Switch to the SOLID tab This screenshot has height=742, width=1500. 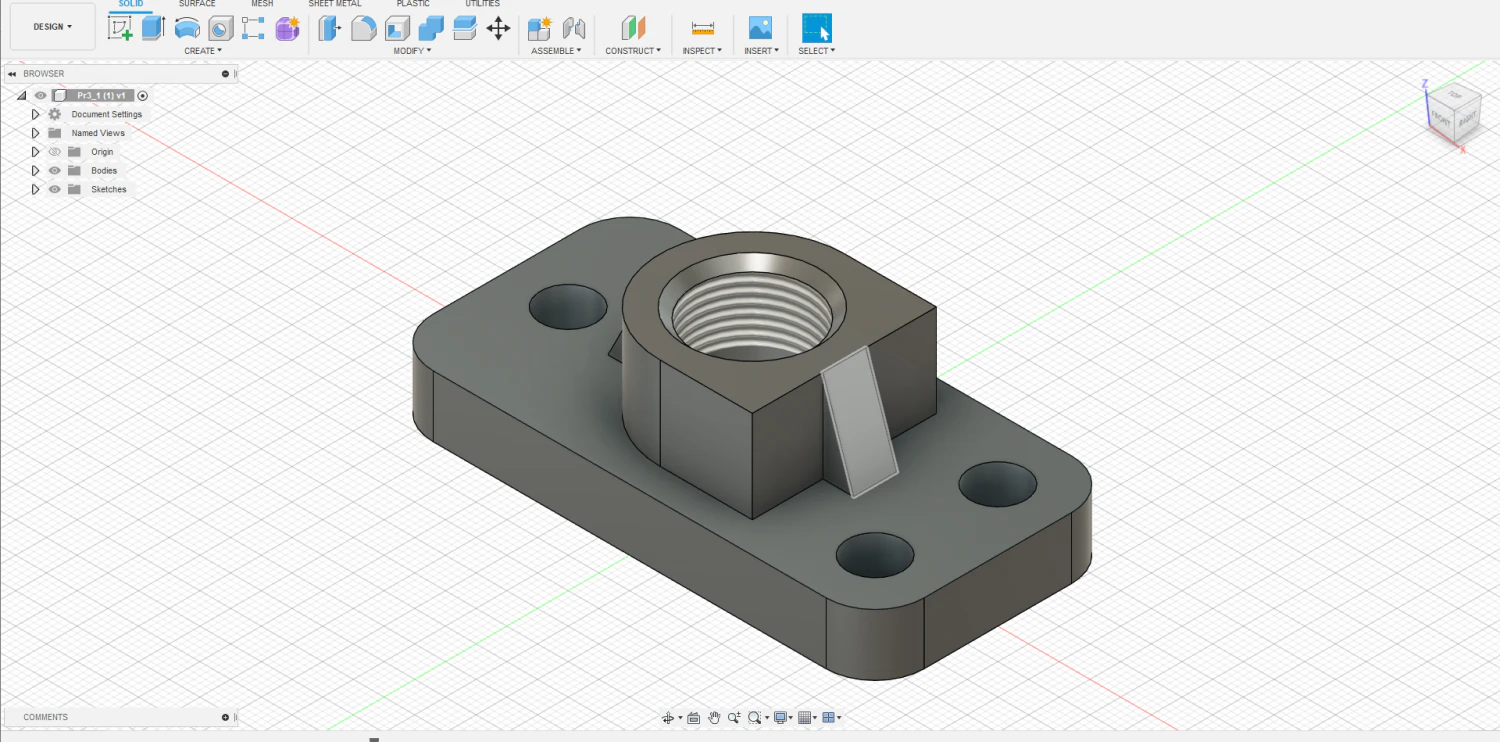point(130,4)
